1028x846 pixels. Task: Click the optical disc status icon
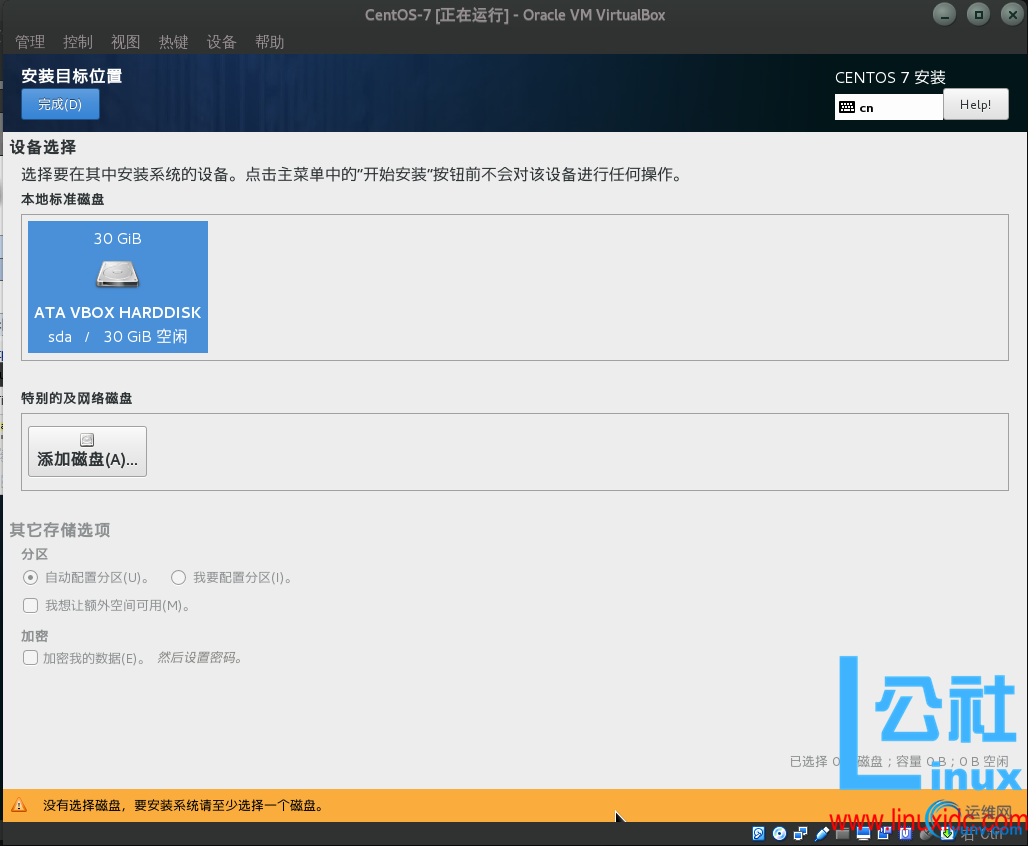(x=780, y=834)
